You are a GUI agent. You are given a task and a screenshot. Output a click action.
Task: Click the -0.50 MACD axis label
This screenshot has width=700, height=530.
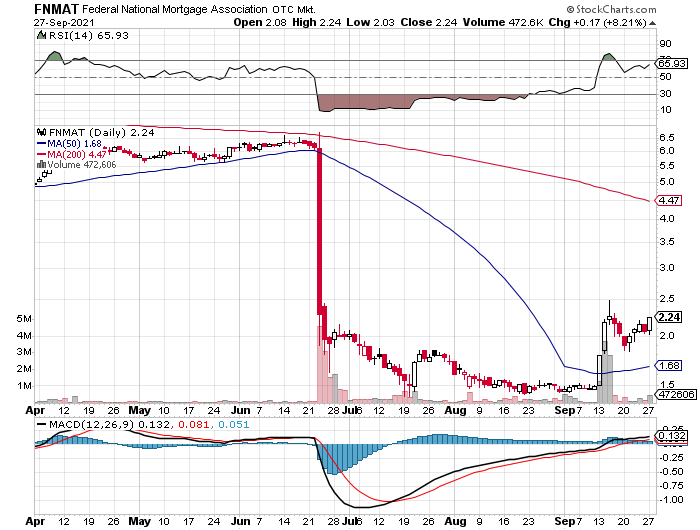click(671, 472)
